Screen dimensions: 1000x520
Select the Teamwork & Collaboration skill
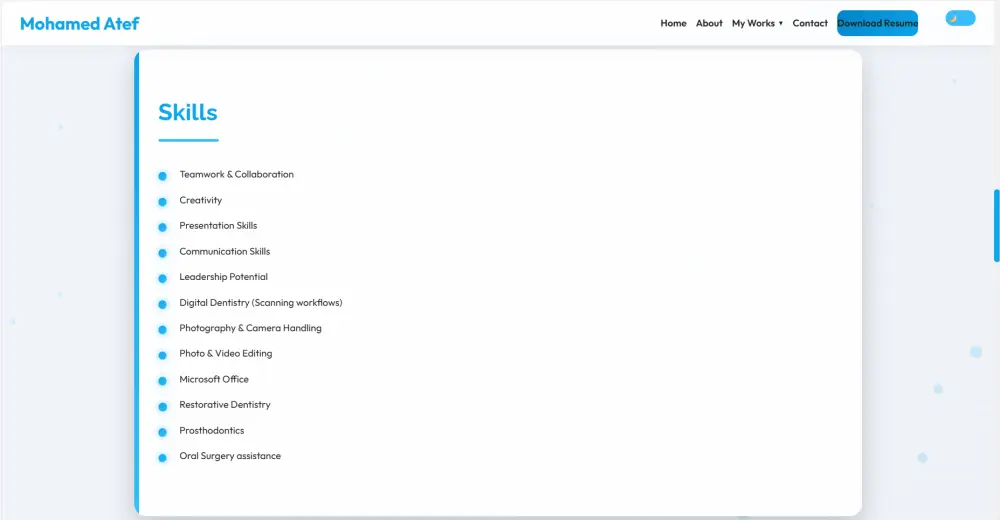237,174
